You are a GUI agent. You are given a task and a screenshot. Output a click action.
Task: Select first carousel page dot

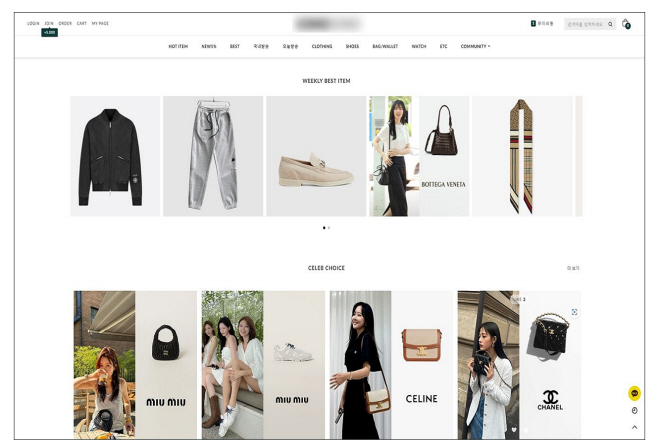coord(324,228)
